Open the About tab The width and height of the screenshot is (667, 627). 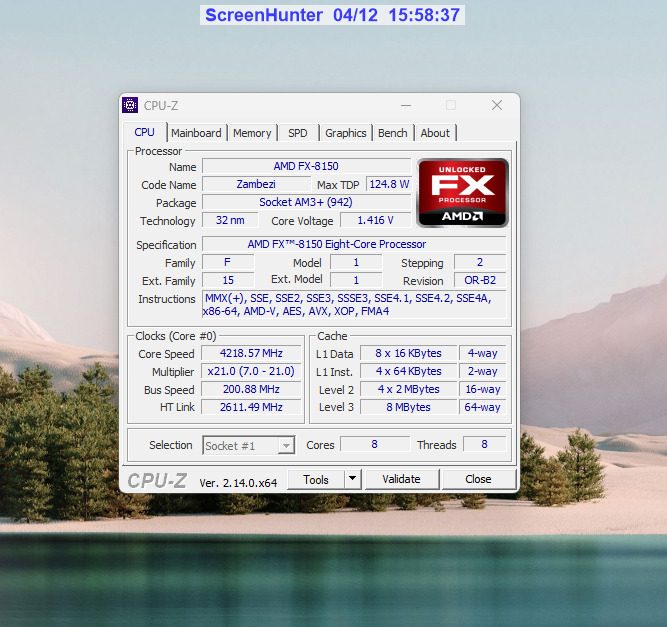click(x=435, y=133)
